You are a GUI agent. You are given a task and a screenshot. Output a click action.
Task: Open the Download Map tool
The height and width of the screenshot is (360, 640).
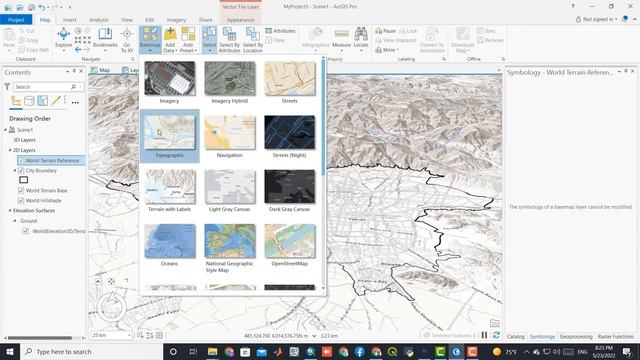coord(462,40)
